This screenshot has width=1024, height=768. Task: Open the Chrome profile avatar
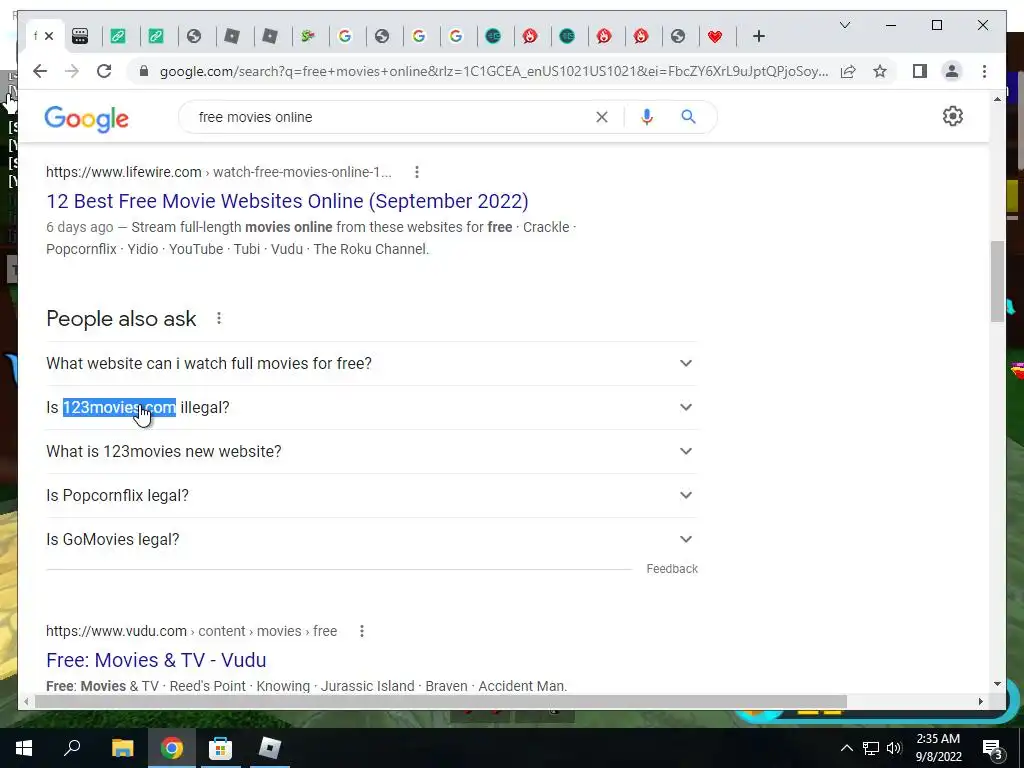[x=952, y=71]
